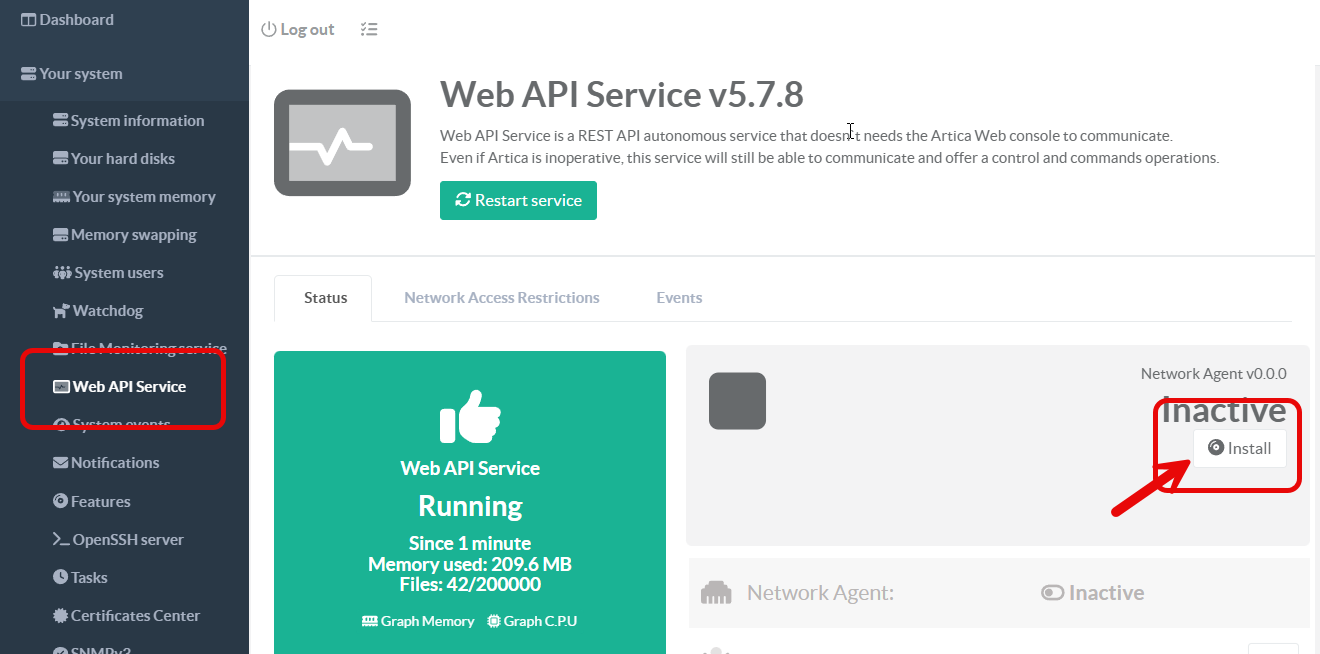Open Your hard disks section

122,159
